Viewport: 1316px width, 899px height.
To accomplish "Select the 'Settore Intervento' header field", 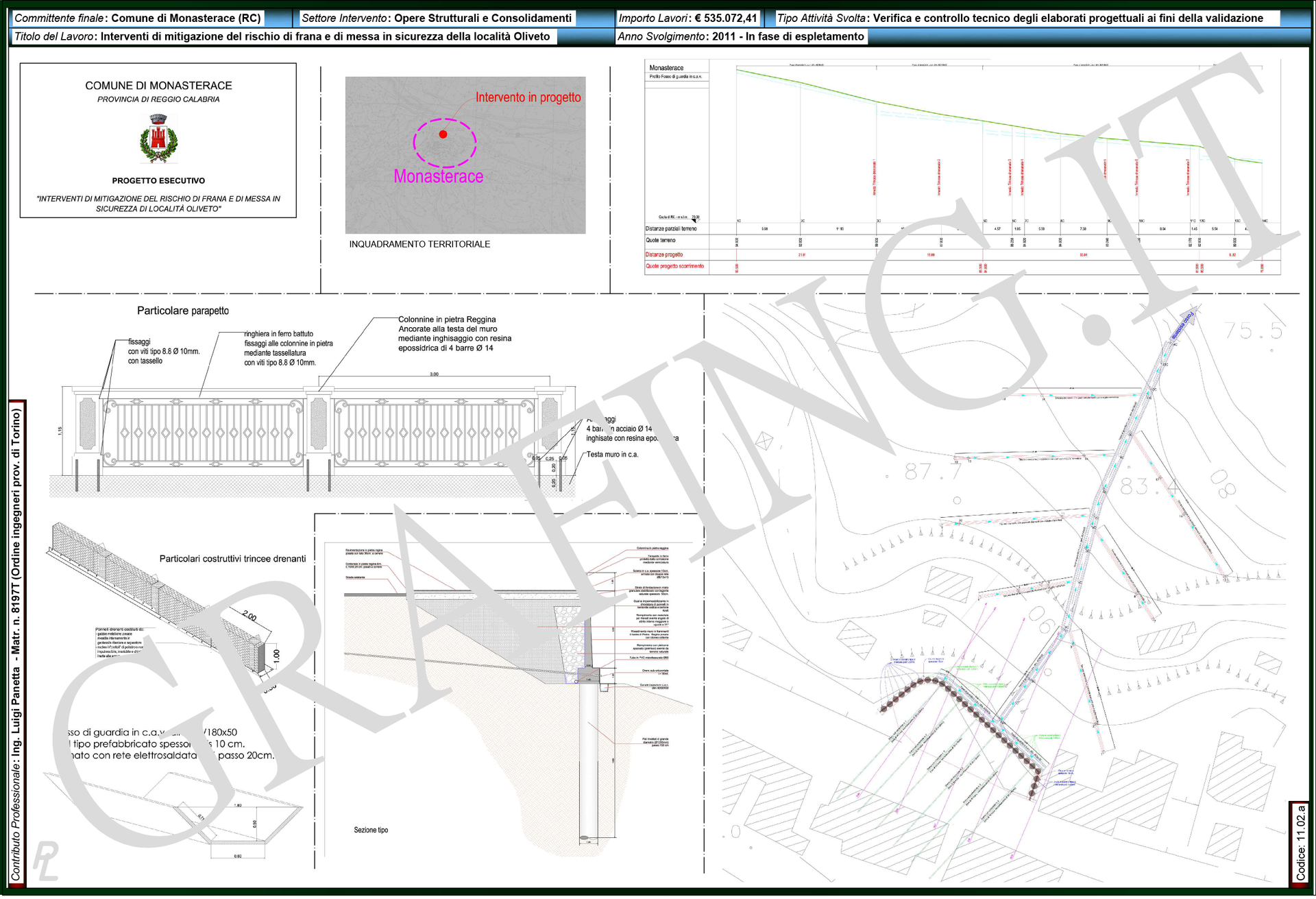I will [x=437, y=19].
